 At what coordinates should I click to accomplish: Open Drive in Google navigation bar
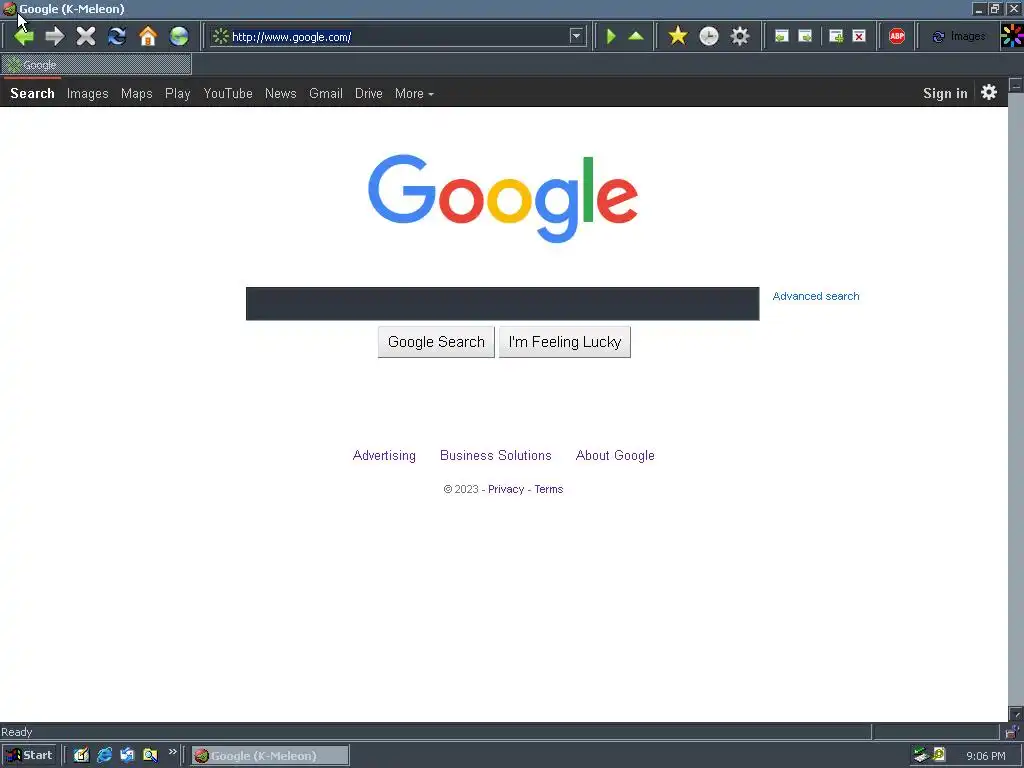[x=369, y=93]
